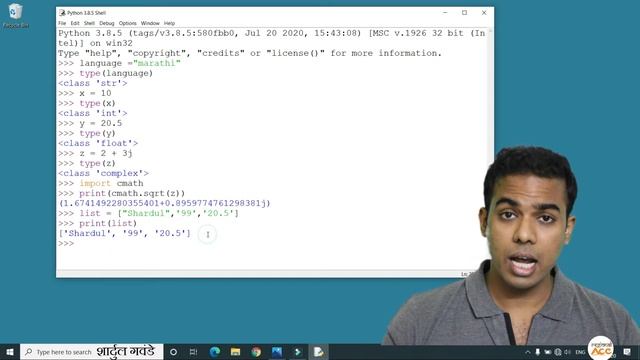The width and height of the screenshot is (640, 360).
Task: Launch Google Chrome from the taskbar
Action: tap(256, 352)
